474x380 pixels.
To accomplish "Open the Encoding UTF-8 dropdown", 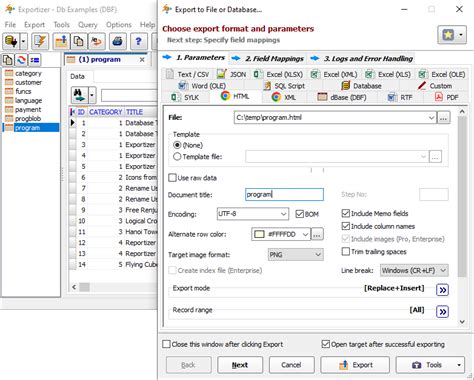I will tap(253, 214).
